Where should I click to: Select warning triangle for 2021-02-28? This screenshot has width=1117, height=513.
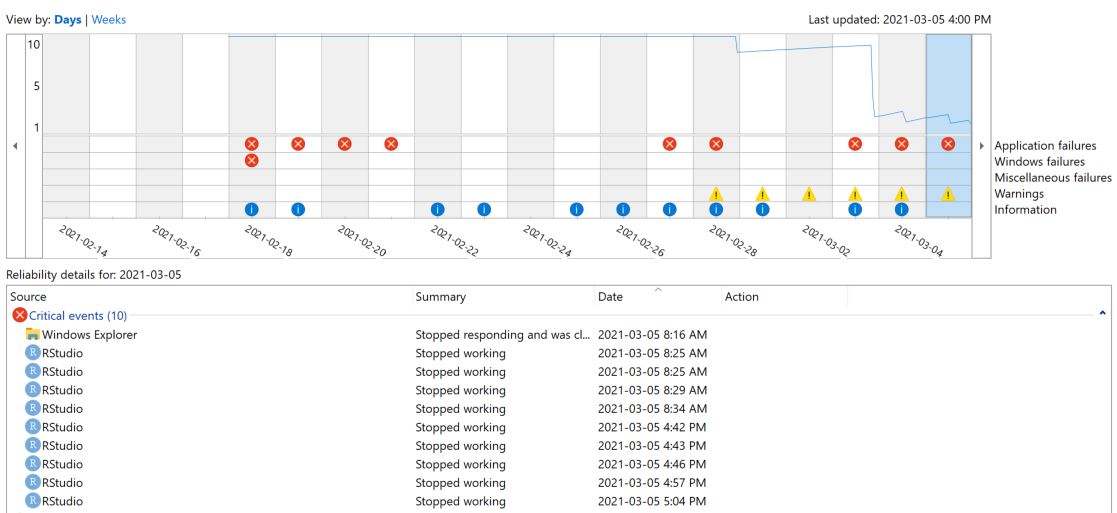[x=717, y=193]
